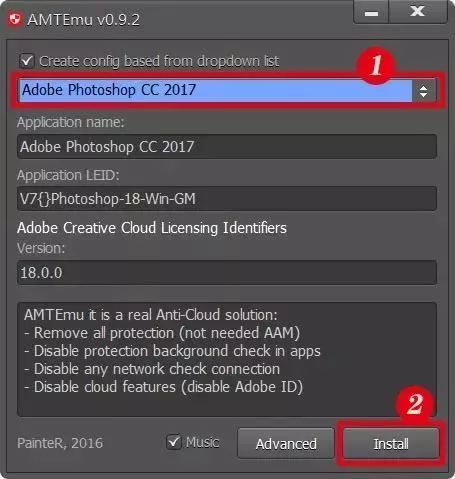
Task: Uncheck the Music checkbox
Action: 173,442
